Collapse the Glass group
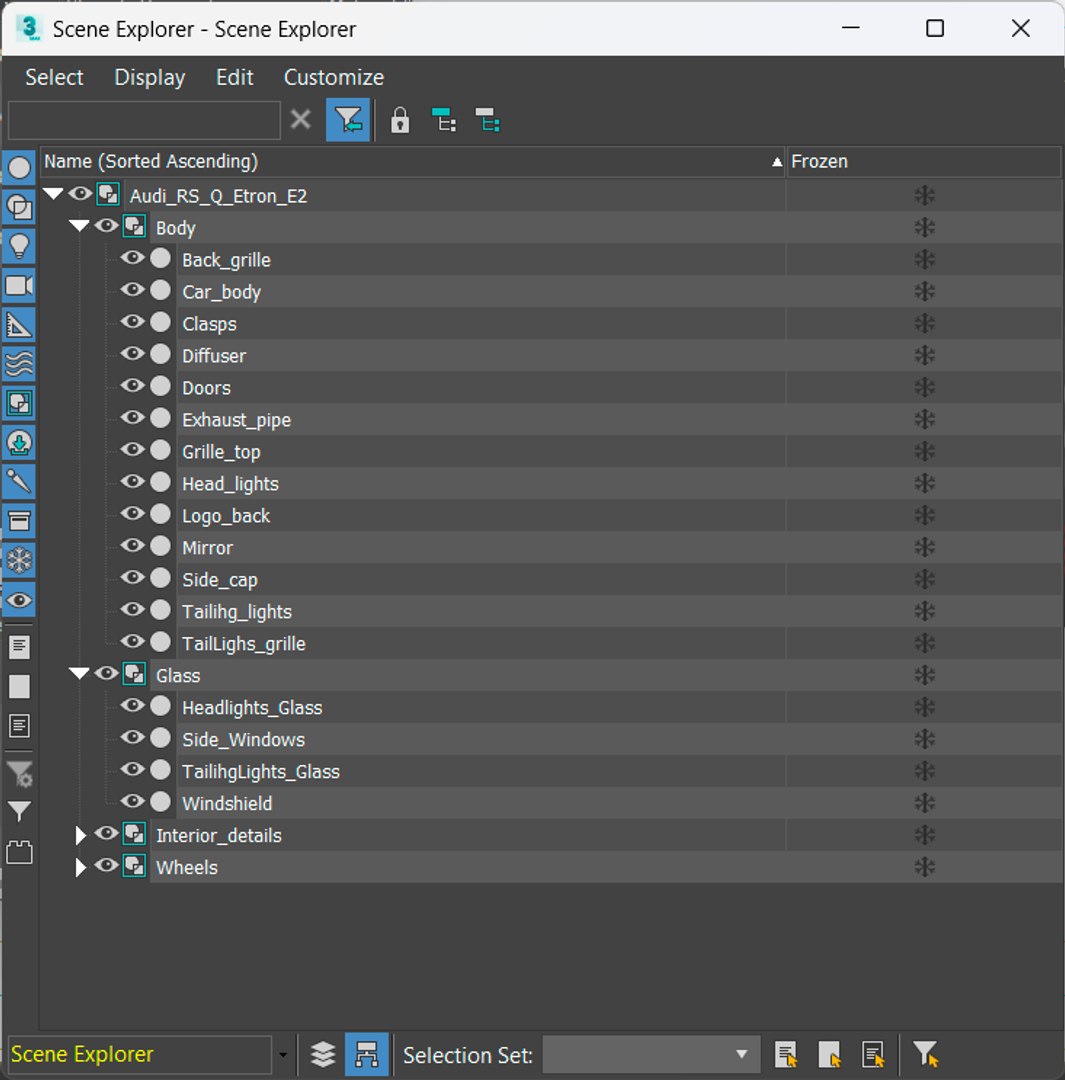Viewport: 1065px width, 1080px height. 79,674
